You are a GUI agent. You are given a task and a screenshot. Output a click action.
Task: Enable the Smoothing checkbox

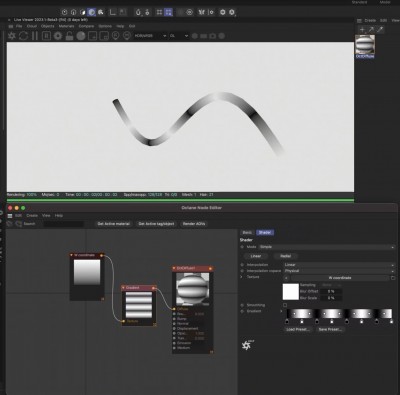(x=285, y=305)
